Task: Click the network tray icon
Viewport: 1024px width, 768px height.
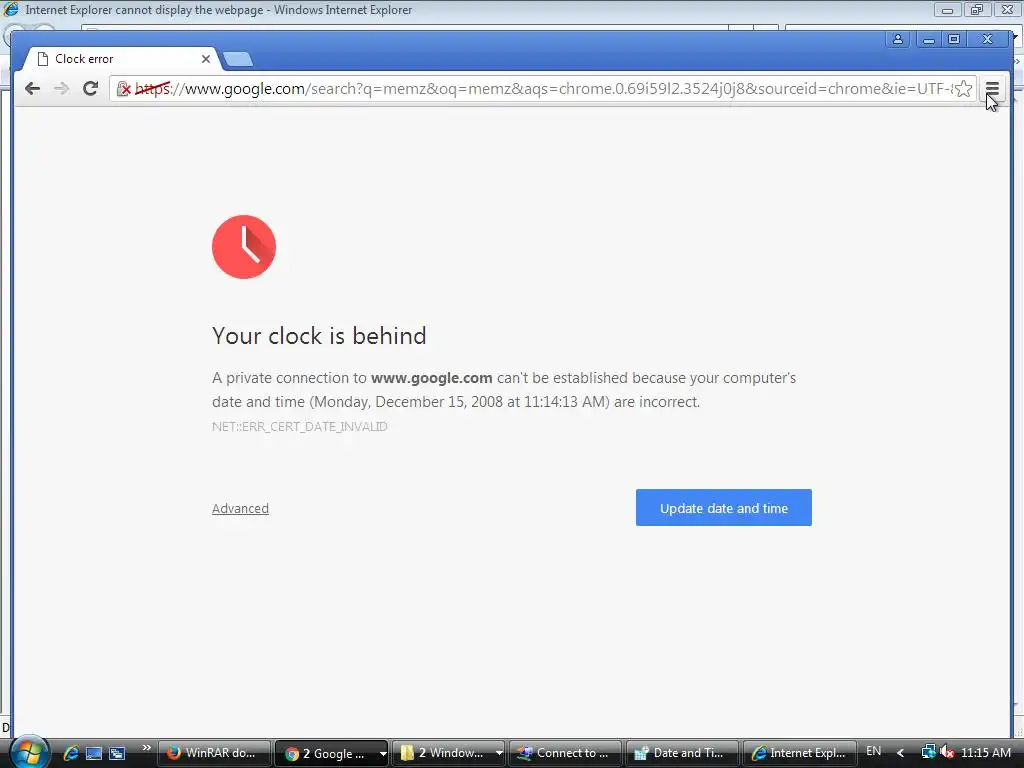Action: coord(928,752)
